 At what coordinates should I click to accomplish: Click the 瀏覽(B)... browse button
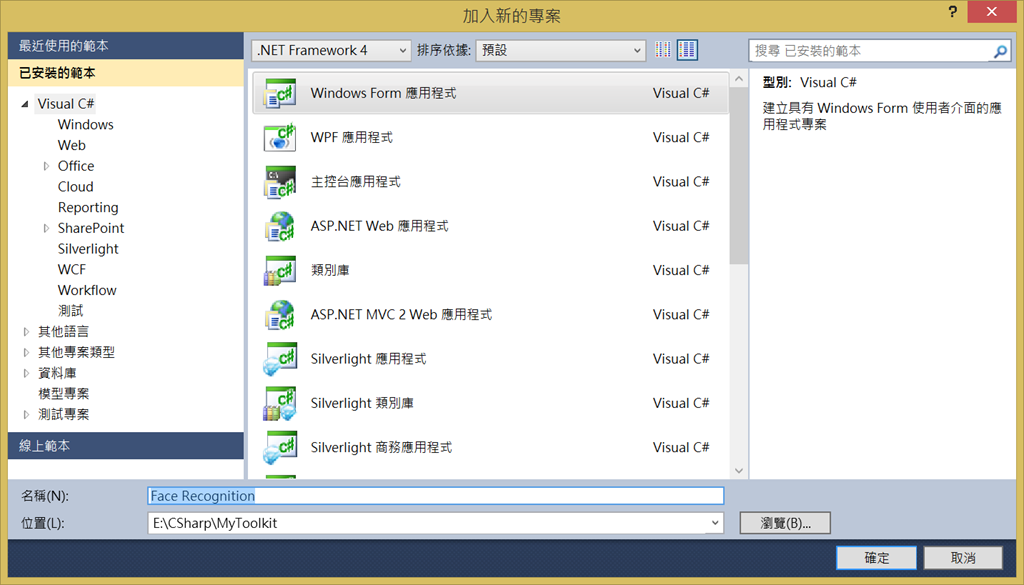[785, 523]
